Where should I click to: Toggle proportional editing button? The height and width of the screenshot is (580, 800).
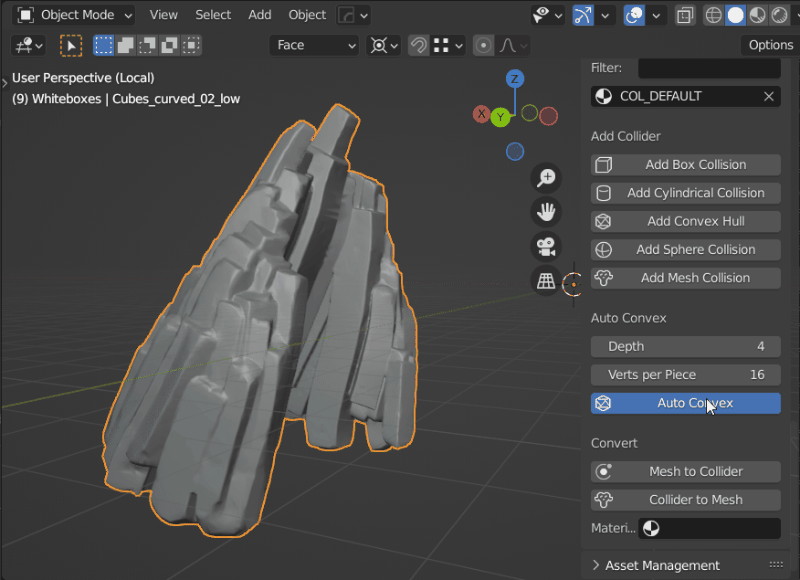pos(484,45)
